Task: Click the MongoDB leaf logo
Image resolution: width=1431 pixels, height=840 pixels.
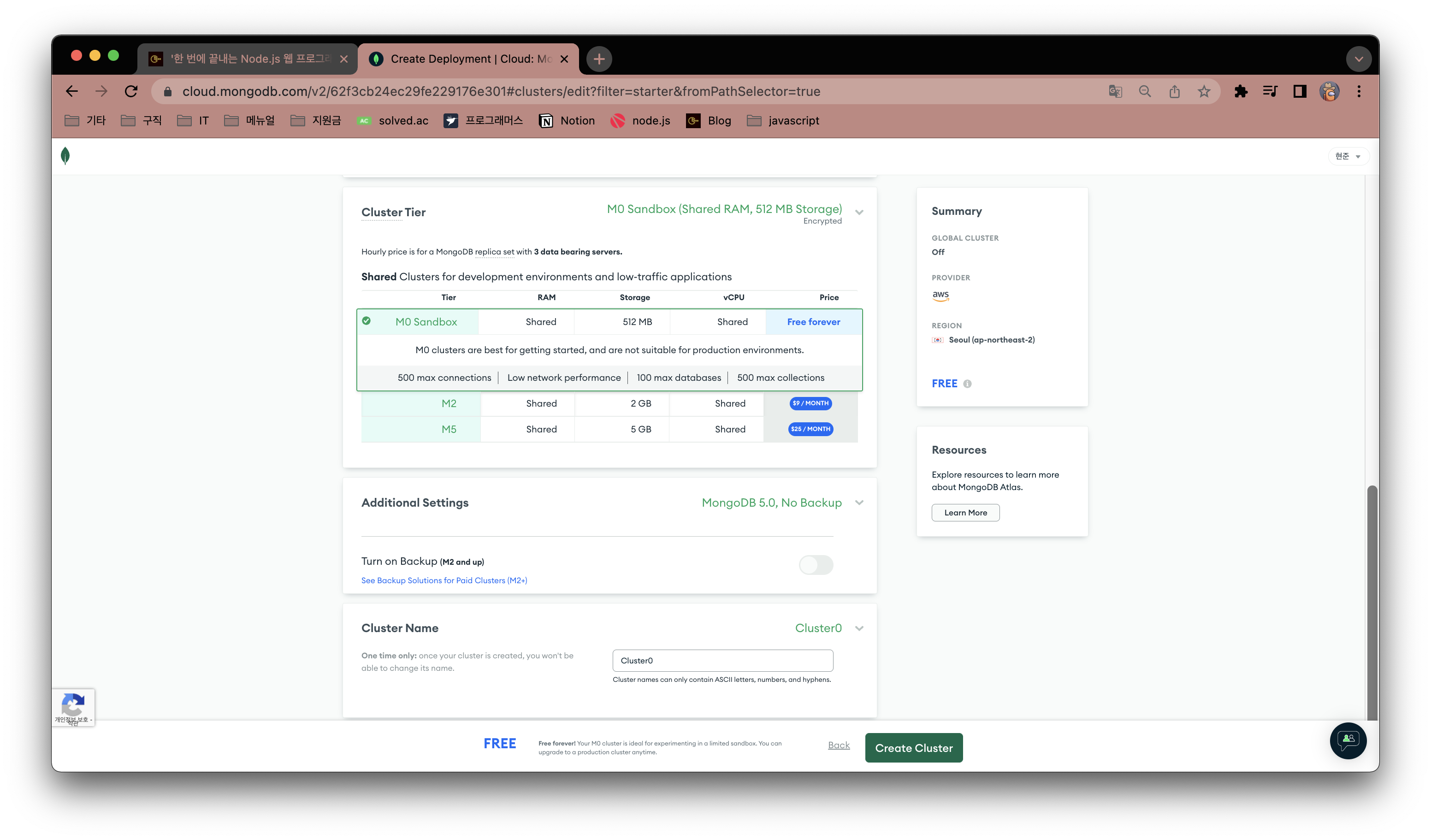Action: (x=65, y=156)
